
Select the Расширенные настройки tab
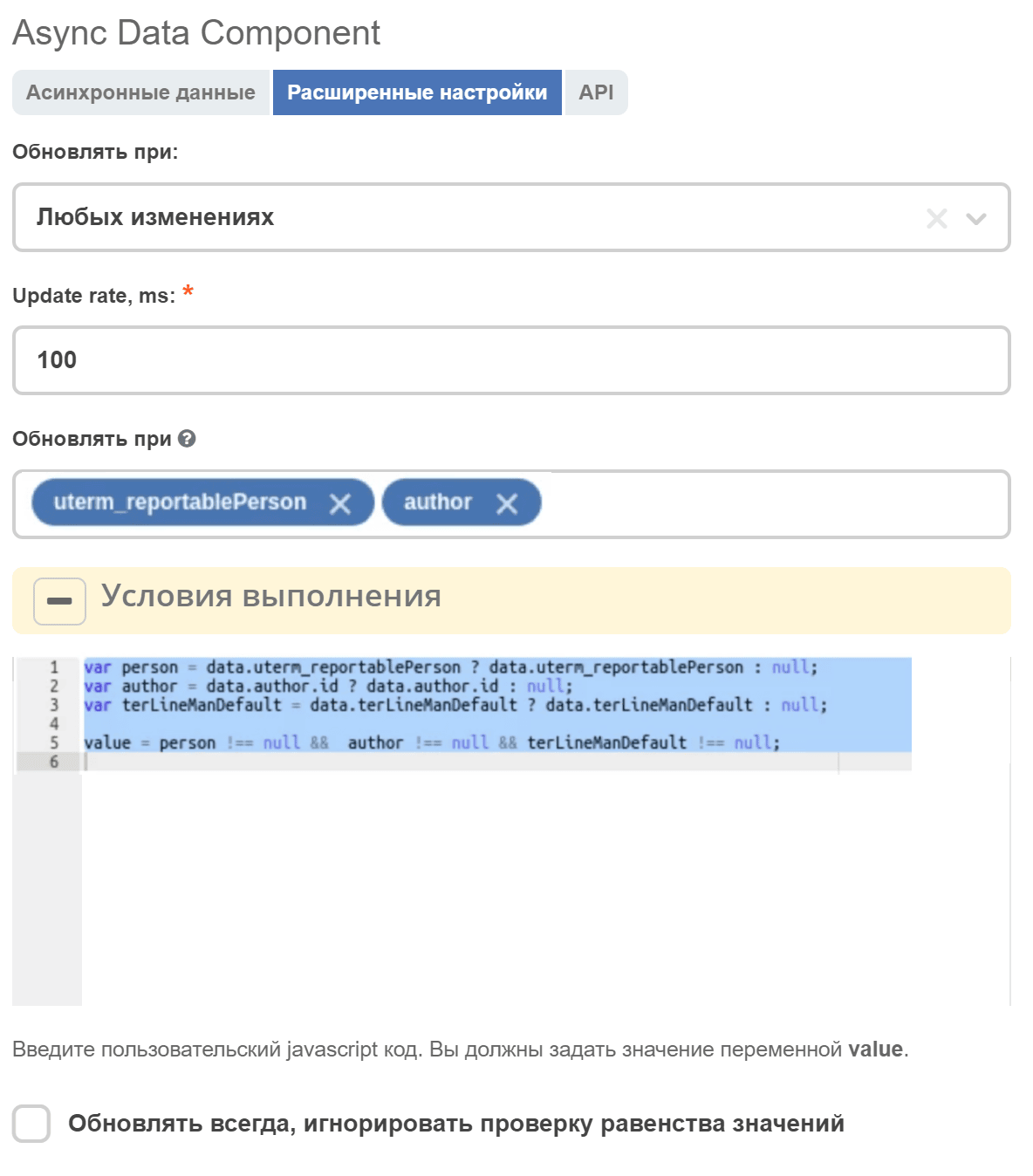point(417,92)
